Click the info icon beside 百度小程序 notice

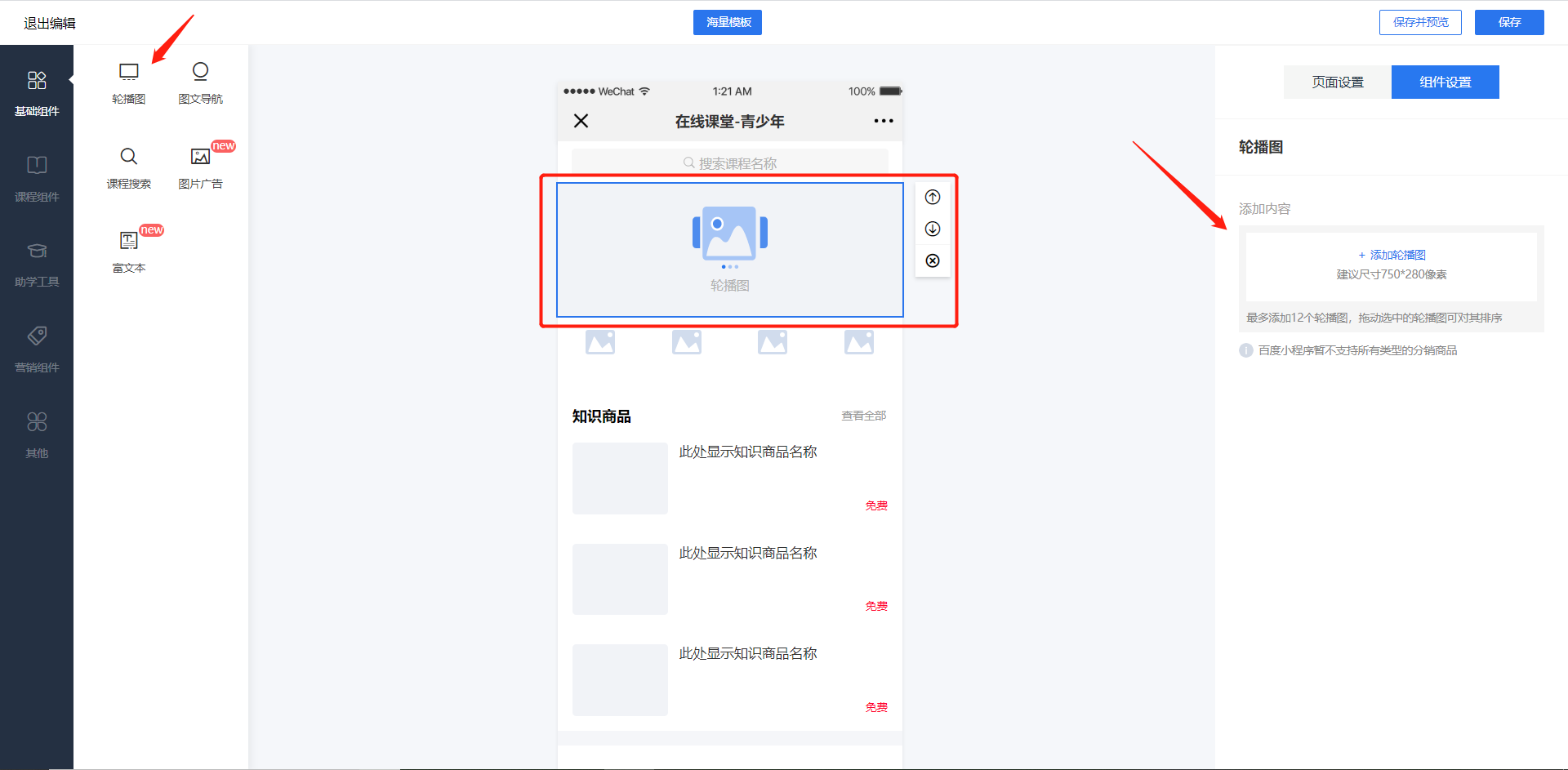point(1246,350)
